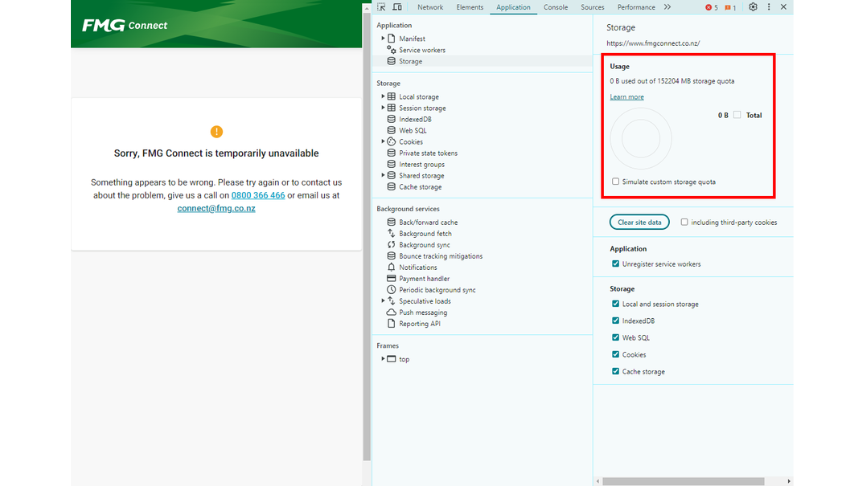Click the Storage database icon under Application
Viewport: 864px width, 486px height.
pos(391,61)
